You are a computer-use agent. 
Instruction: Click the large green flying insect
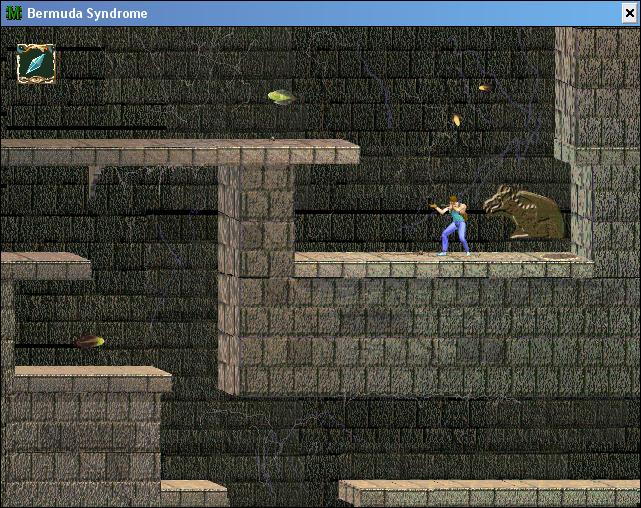(x=282, y=97)
